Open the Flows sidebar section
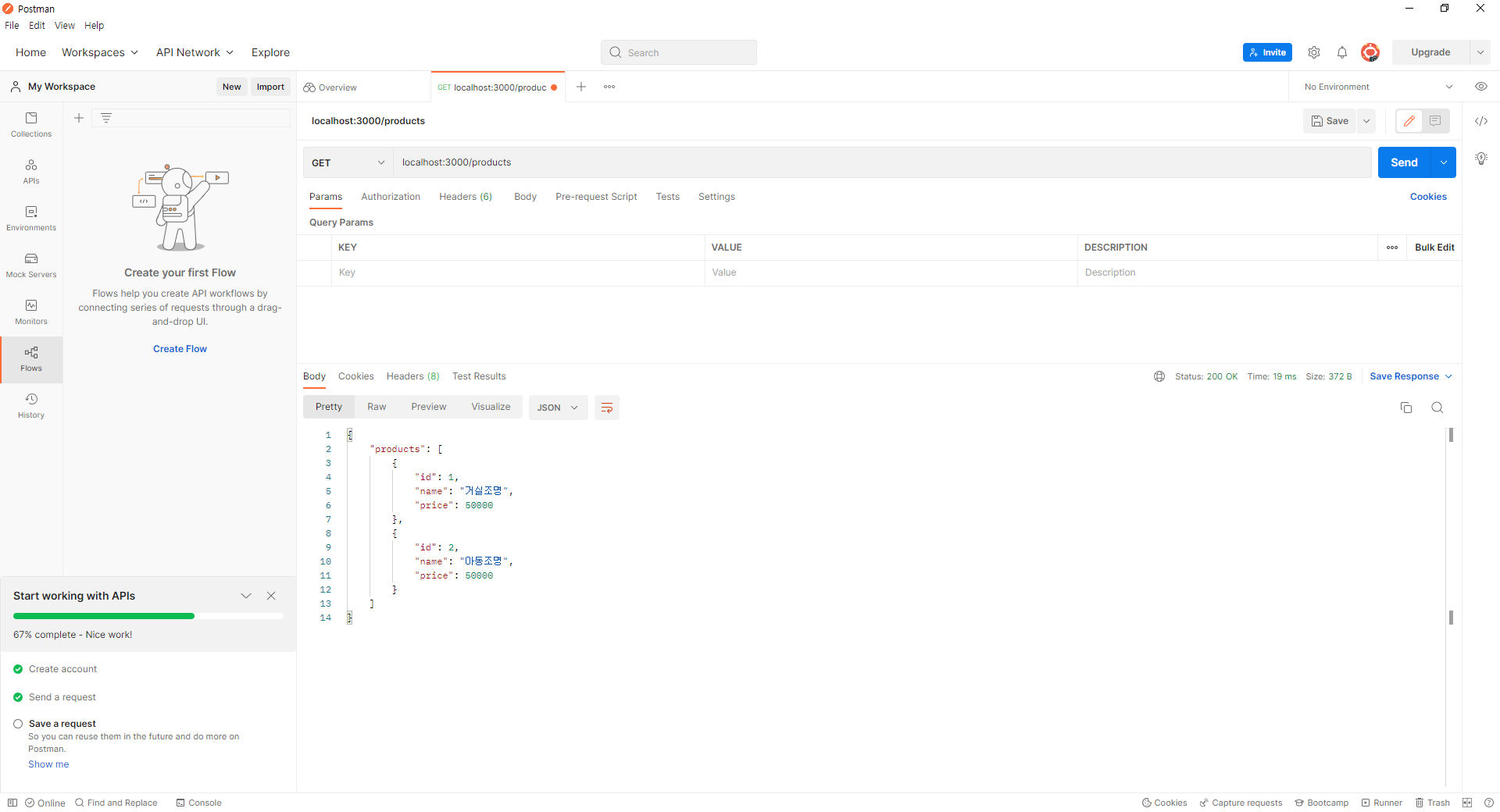This screenshot has height=812, width=1500. 31,359
